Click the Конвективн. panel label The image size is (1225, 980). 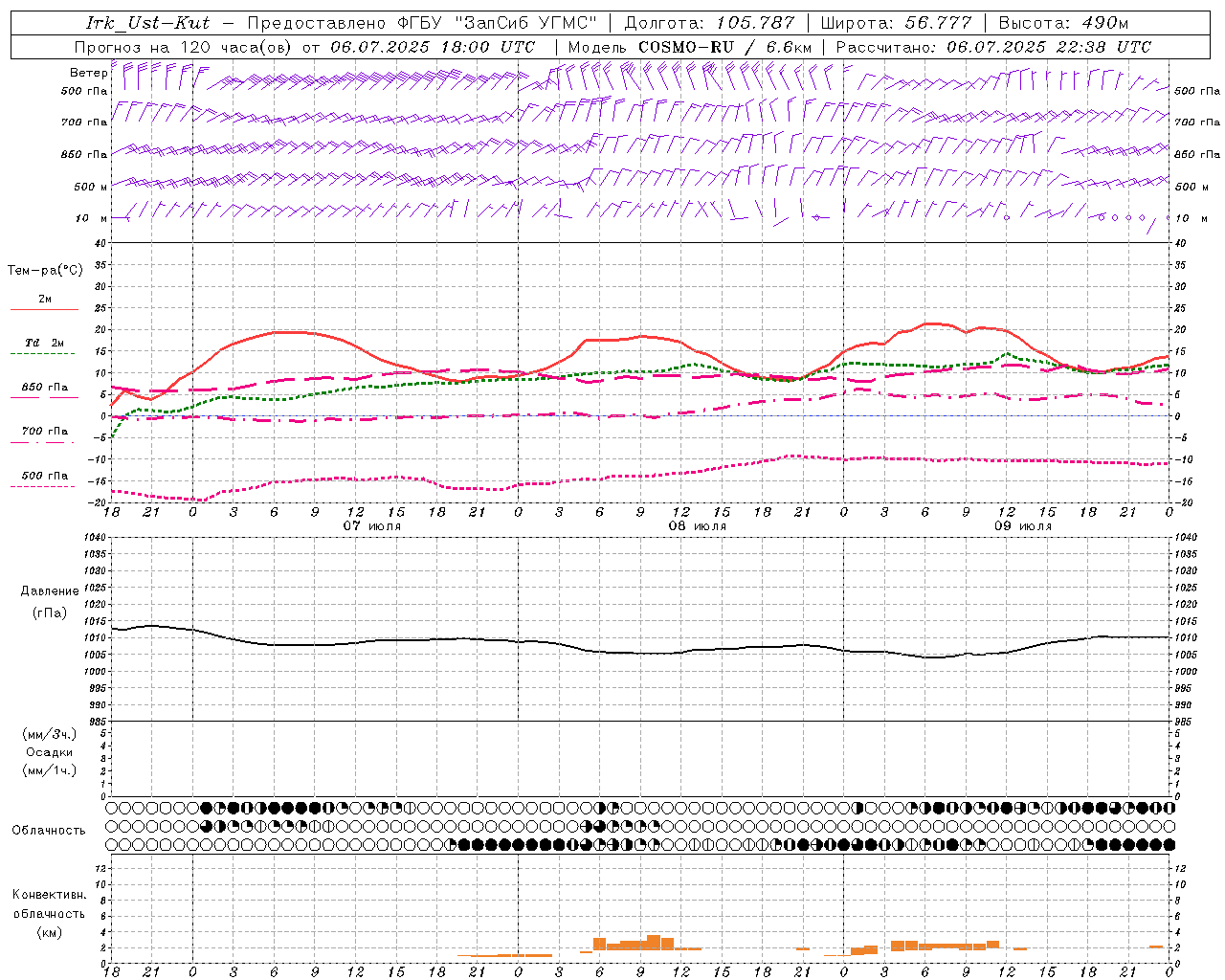(x=49, y=895)
